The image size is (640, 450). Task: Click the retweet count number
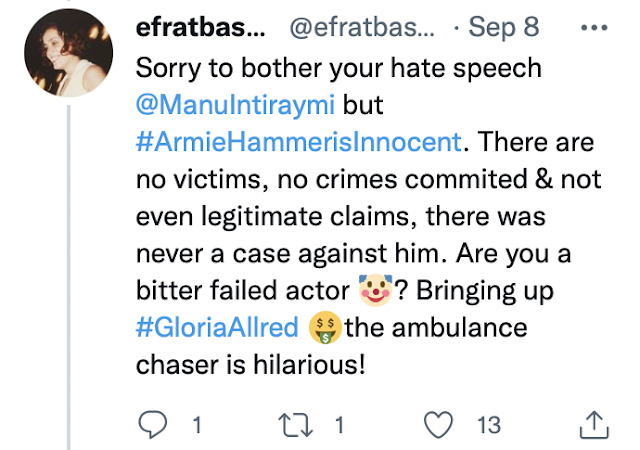(339, 425)
